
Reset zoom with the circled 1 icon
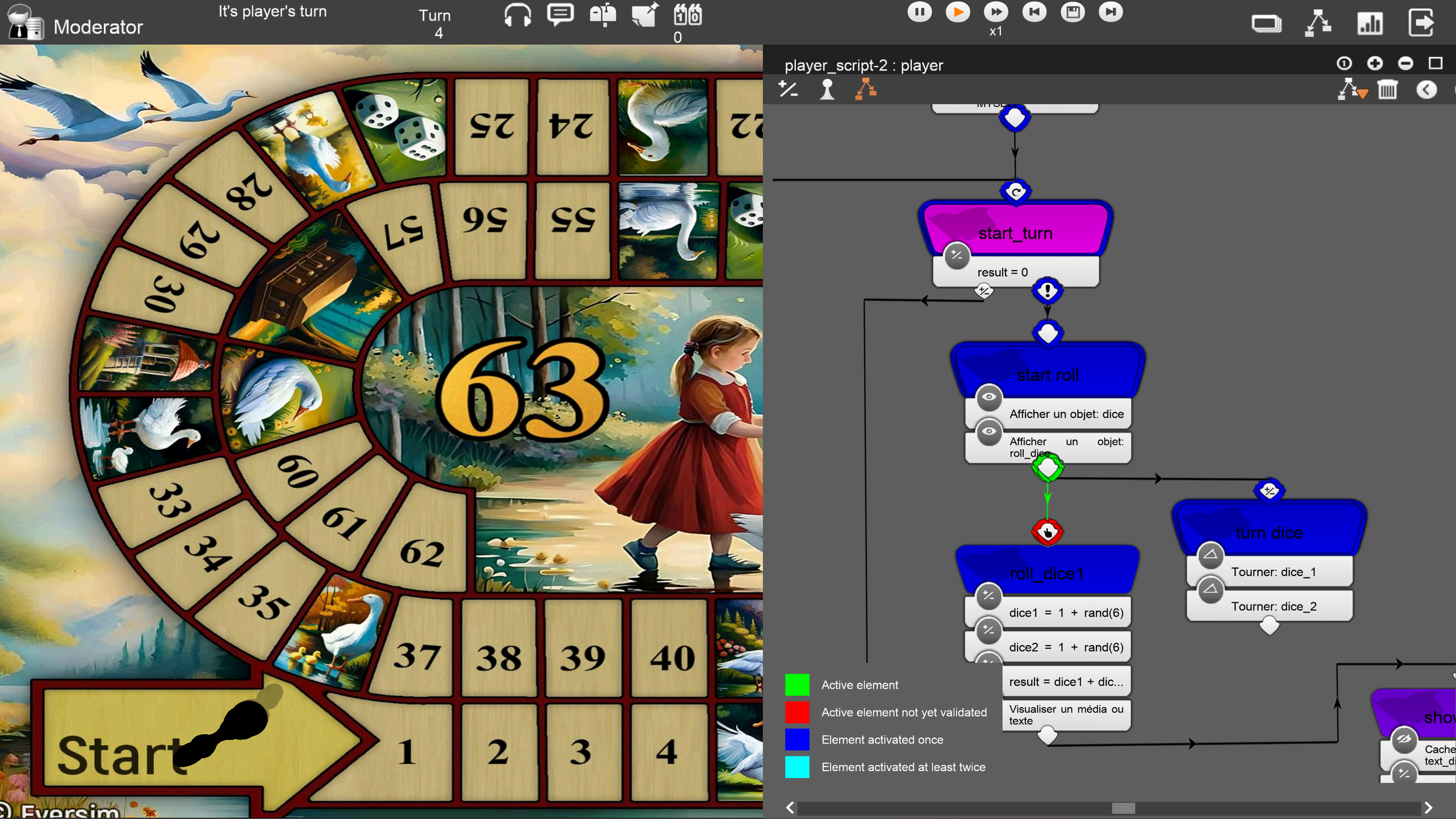[1344, 63]
